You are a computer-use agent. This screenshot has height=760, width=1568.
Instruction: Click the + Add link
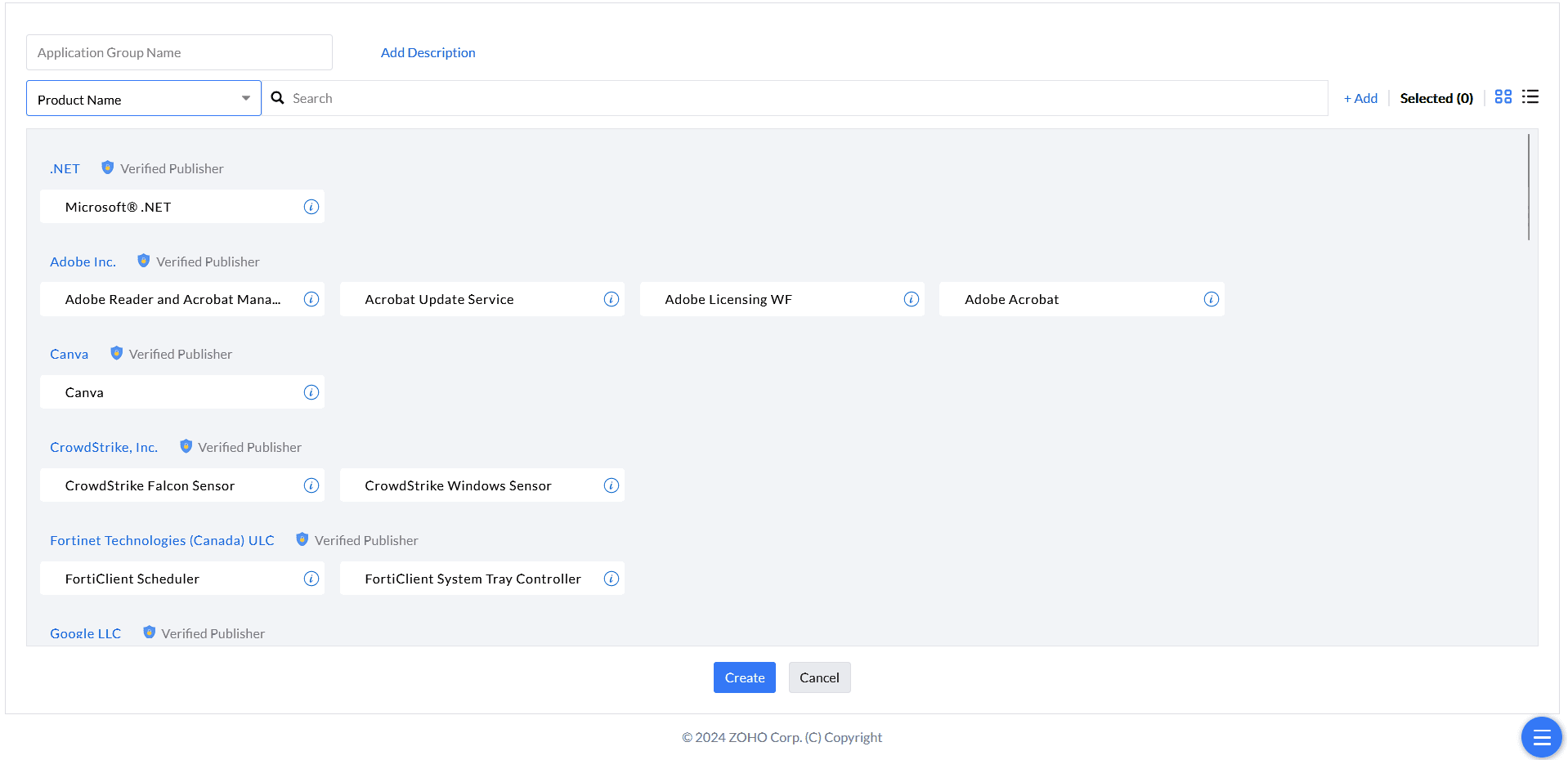click(1360, 98)
